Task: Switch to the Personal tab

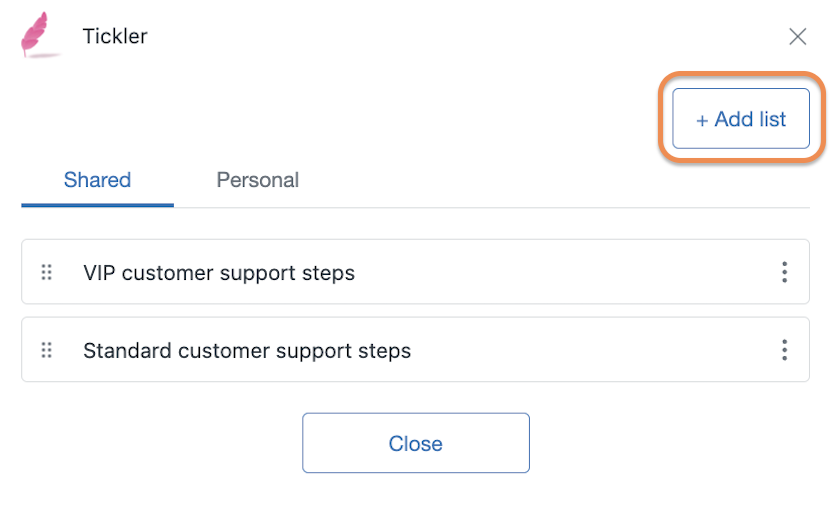Action: click(258, 180)
